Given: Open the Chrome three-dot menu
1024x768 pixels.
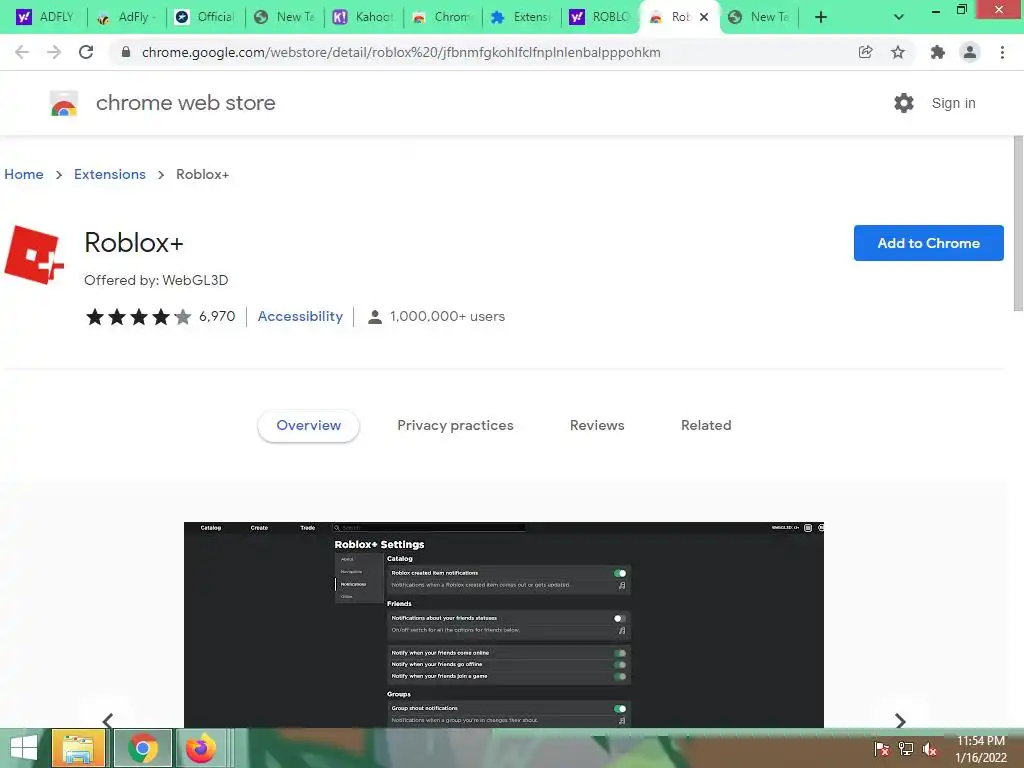Looking at the screenshot, I should coord(1002,52).
